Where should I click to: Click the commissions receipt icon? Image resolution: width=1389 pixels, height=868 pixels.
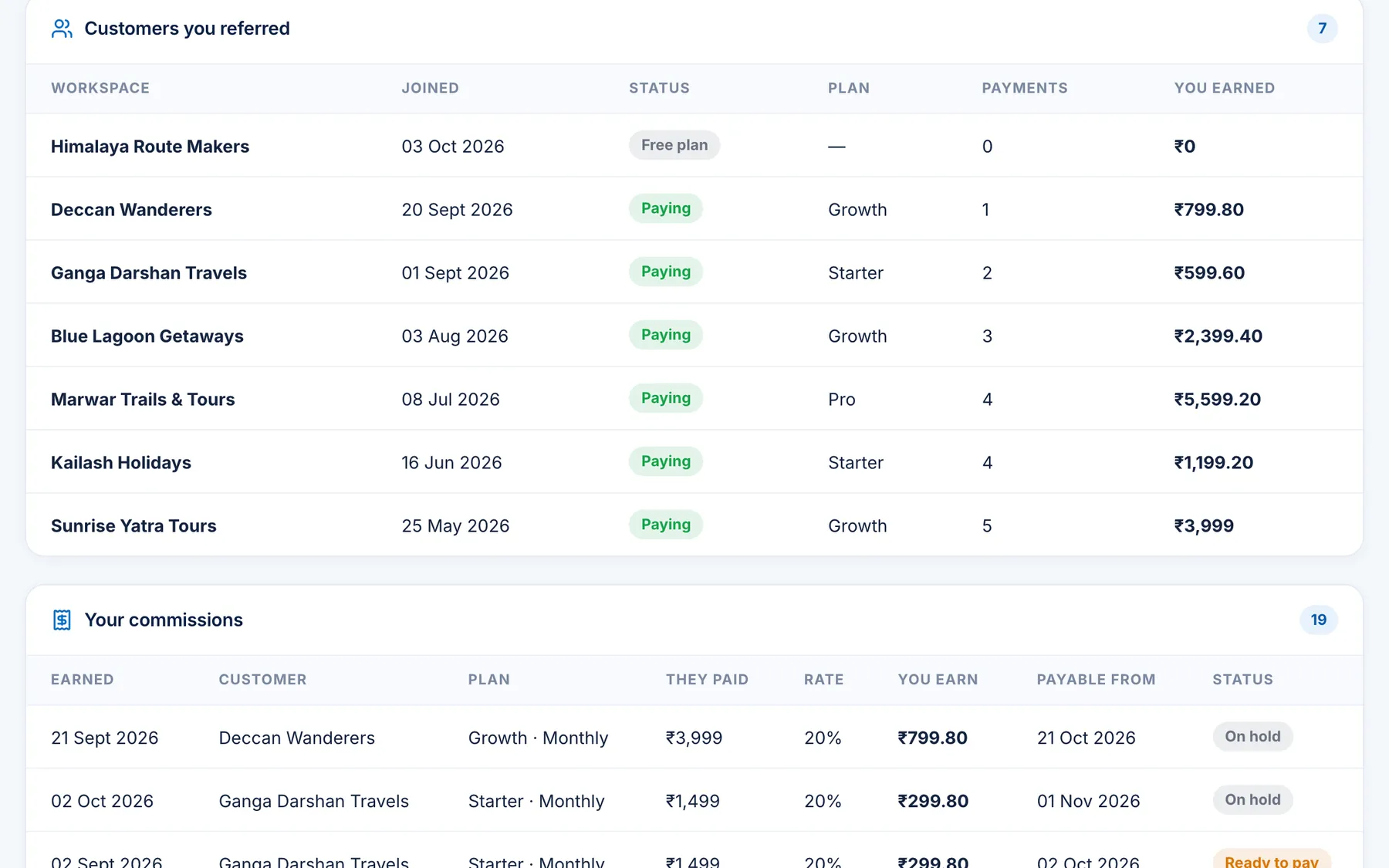[62, 620]
